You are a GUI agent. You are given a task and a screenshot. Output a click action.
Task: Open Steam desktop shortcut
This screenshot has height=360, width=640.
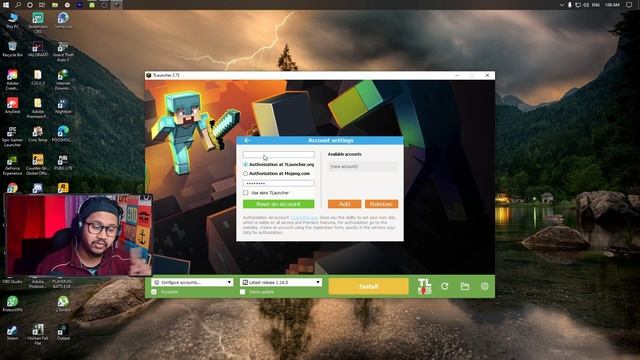click(13, 333)
